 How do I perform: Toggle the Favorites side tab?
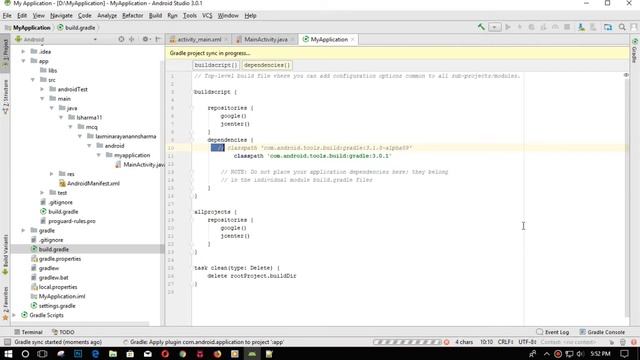[5, 303]
